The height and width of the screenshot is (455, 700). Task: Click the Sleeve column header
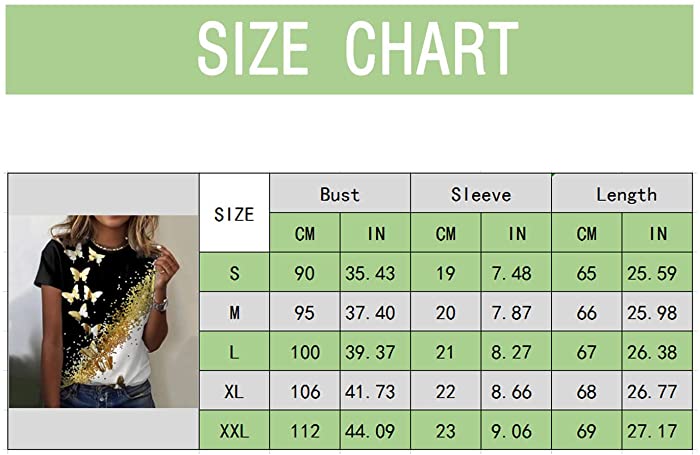click(x=481, y=193)
